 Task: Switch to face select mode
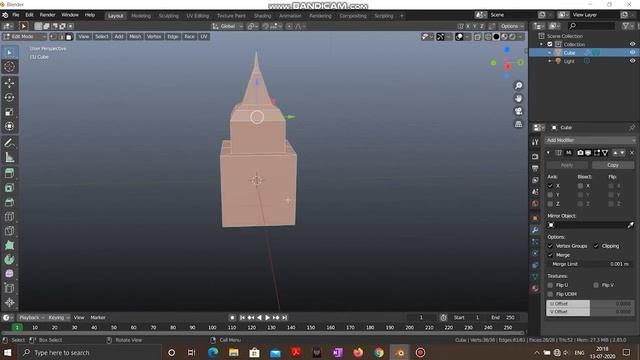pos(69,37)
